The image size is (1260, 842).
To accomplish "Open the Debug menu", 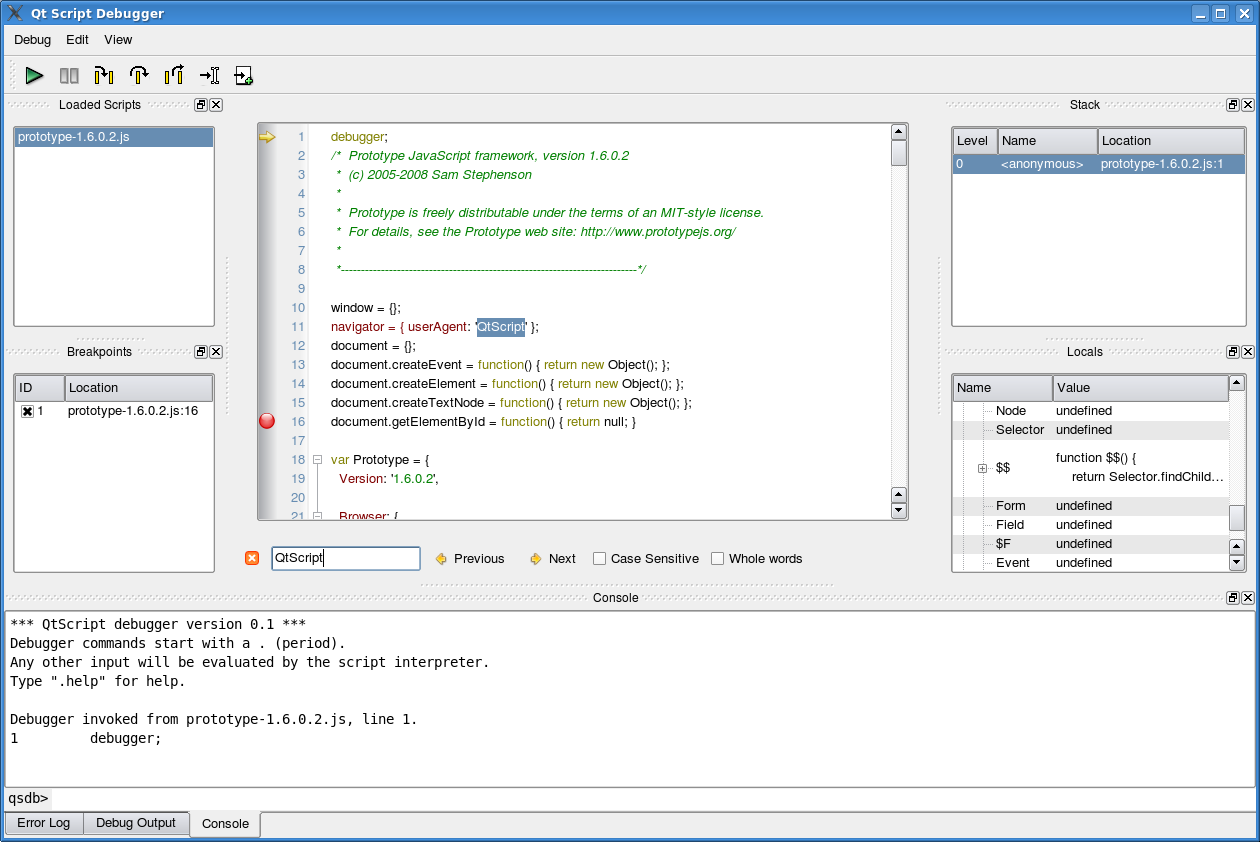I will coord(31,40).
